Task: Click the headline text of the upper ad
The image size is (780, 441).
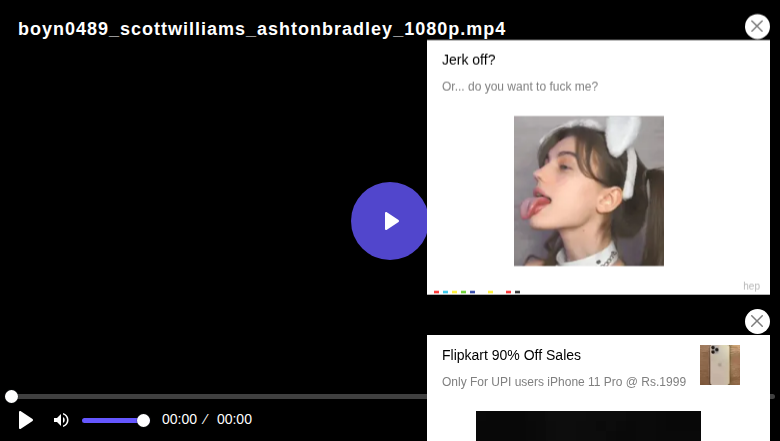Action: click(469, 60)
